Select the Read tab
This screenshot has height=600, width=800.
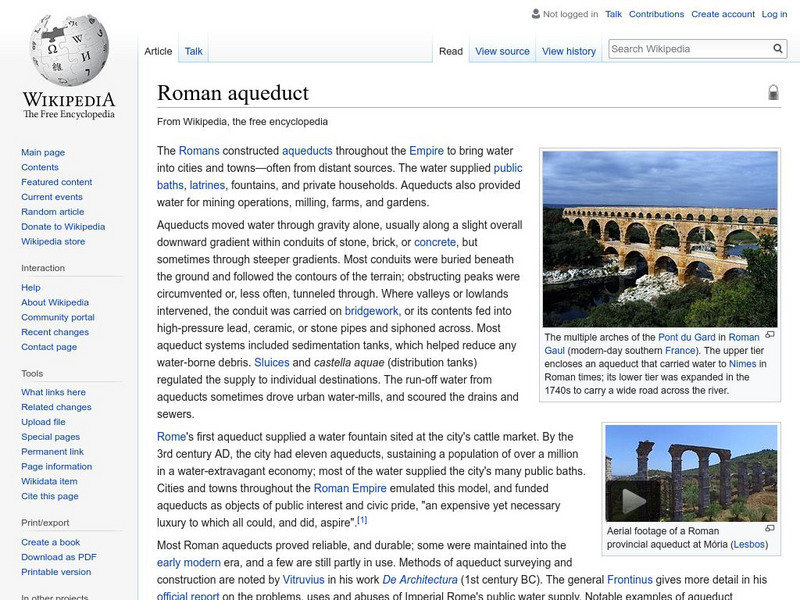coord(451,51)
